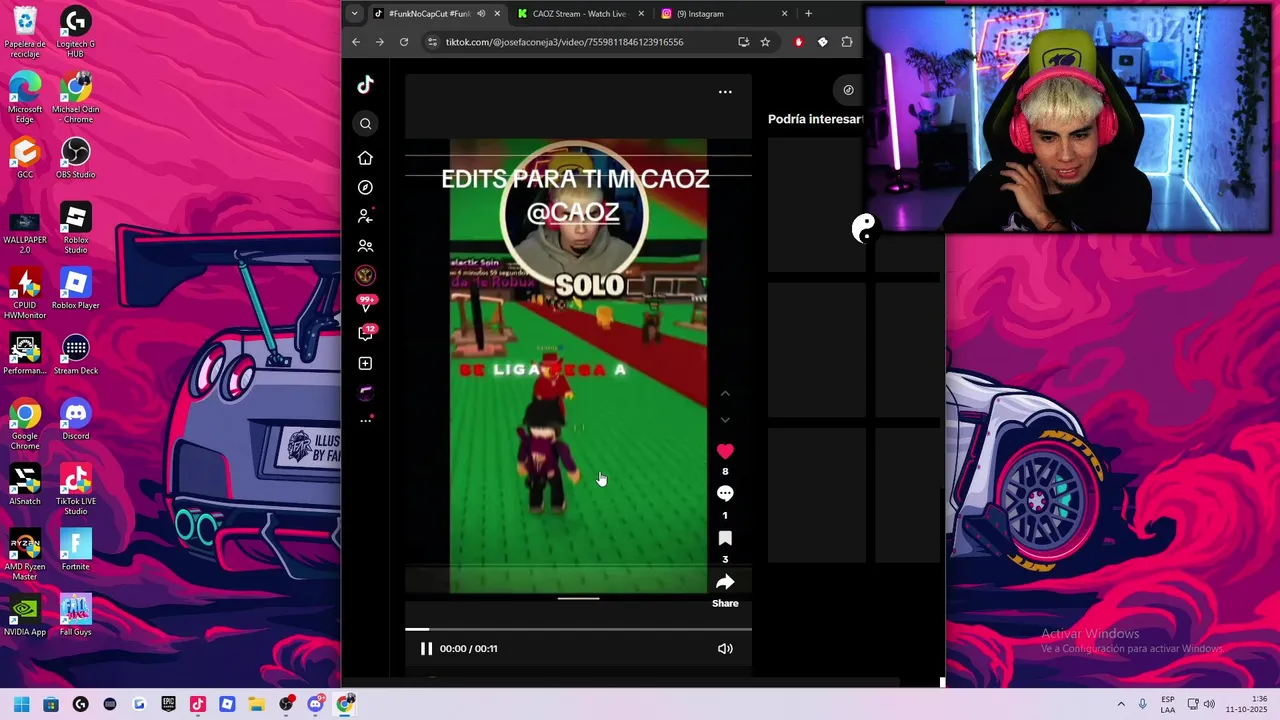The image size is (1280, 720).
Task: Open Fall Guys desktop shortcut
Action: point(75,615)
